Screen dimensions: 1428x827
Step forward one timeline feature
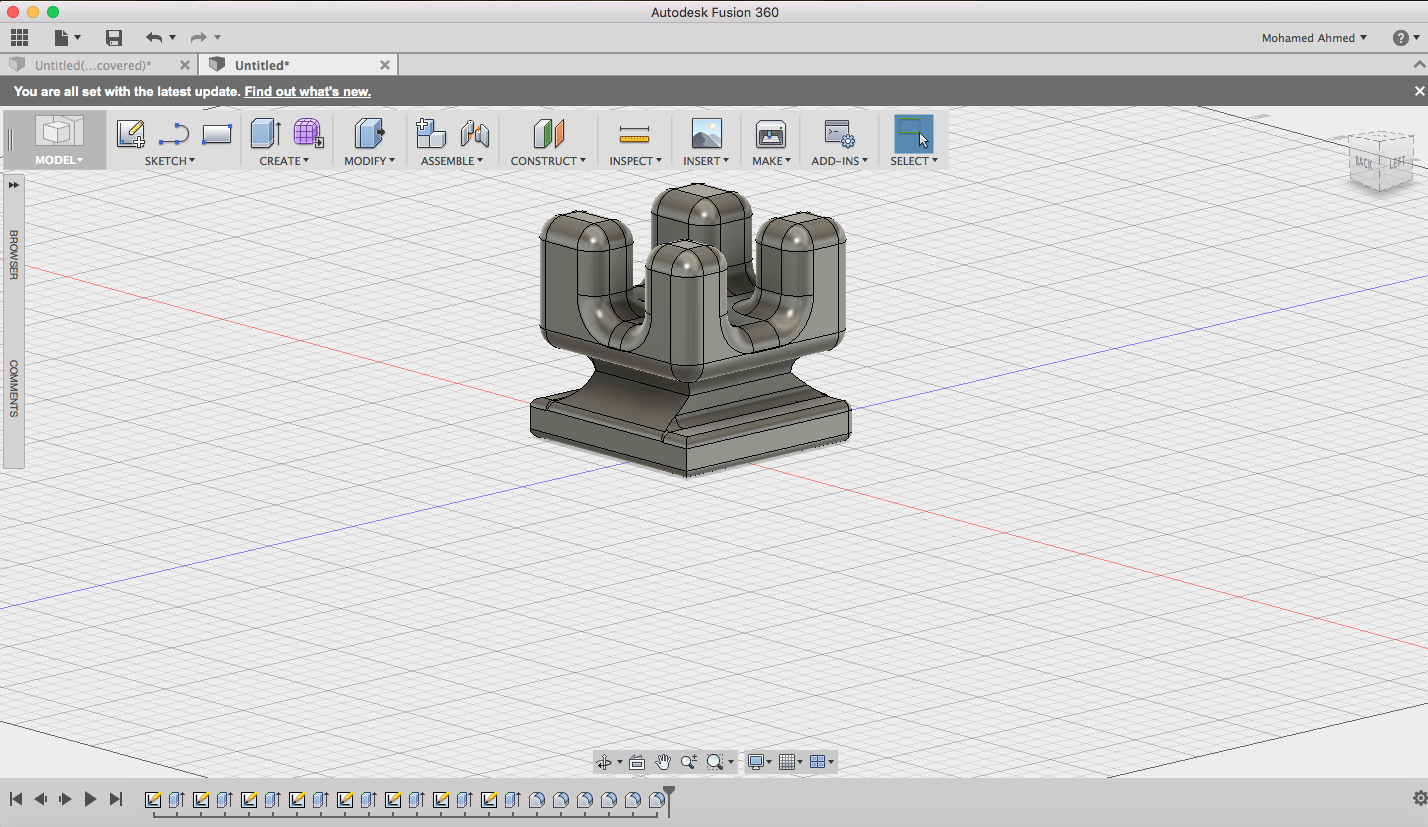click(66, 799)
